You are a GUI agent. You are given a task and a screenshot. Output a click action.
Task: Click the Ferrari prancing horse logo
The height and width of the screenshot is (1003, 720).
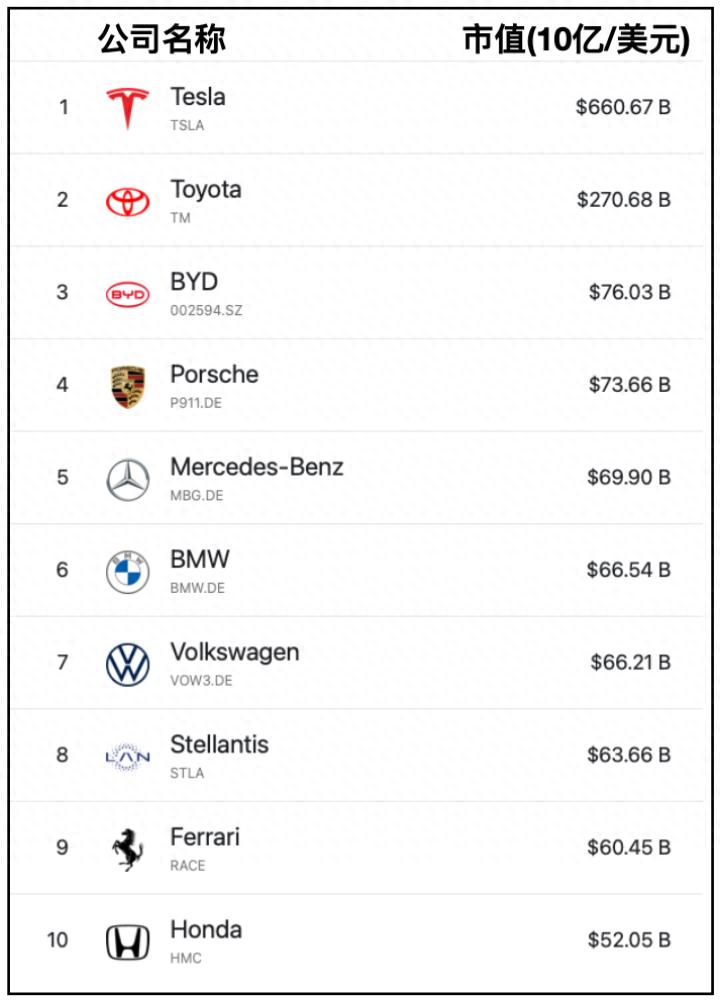[x=128, y=850]
